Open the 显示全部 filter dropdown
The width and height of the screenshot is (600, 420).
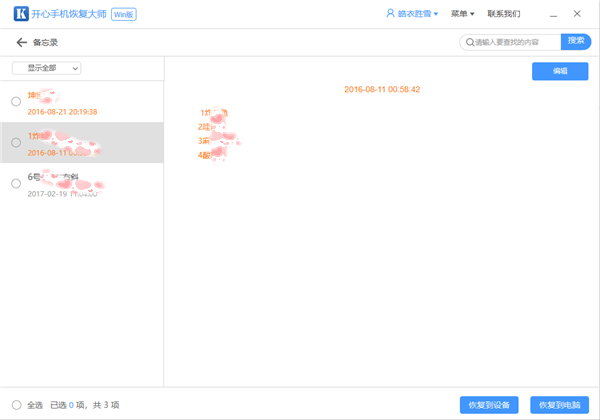[47, 68]
